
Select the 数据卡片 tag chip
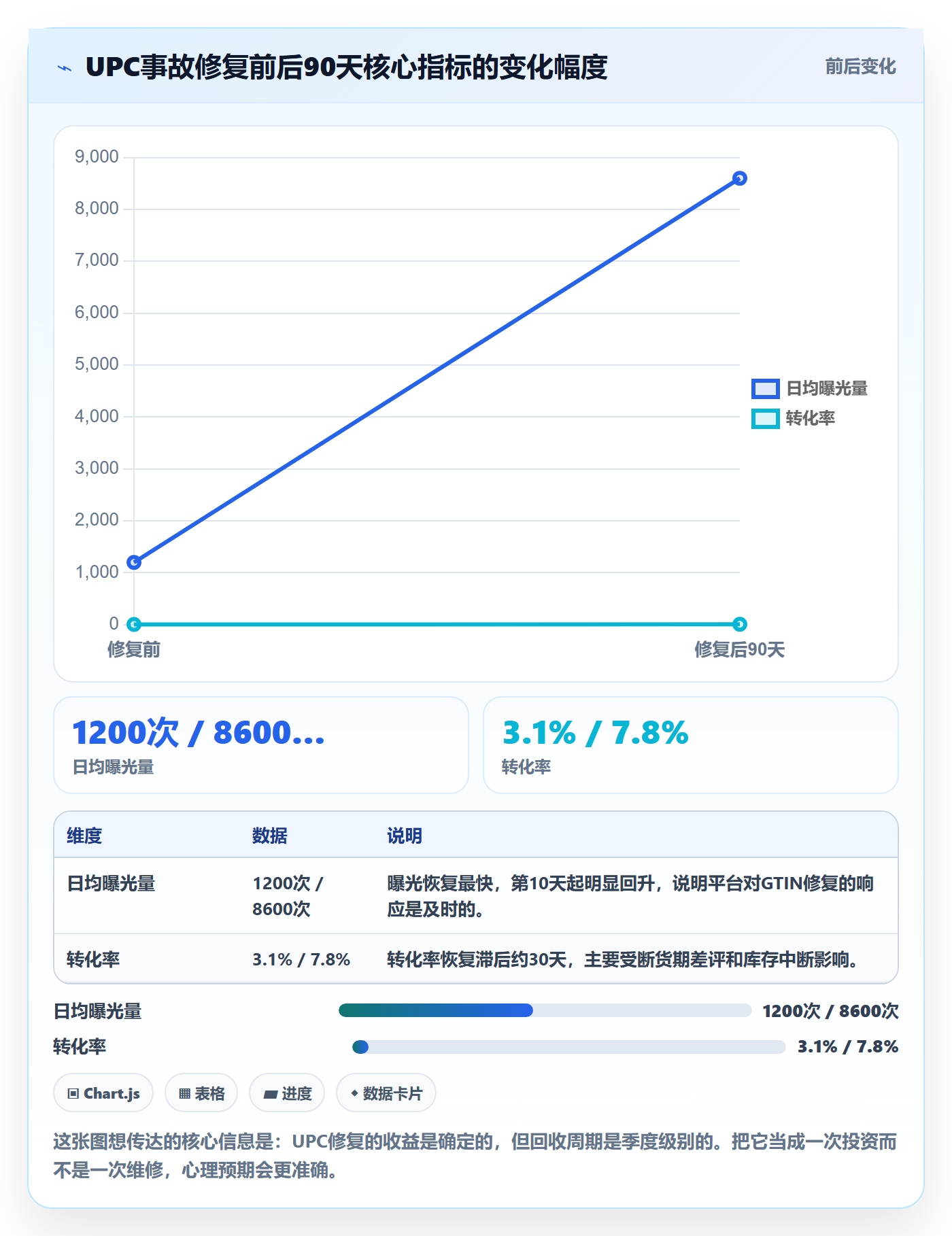(x=386, y=1093)
